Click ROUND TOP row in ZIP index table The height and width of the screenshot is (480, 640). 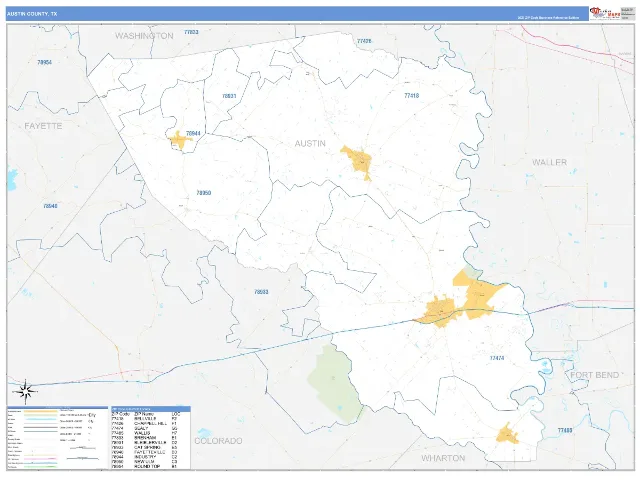coord(145,467)
